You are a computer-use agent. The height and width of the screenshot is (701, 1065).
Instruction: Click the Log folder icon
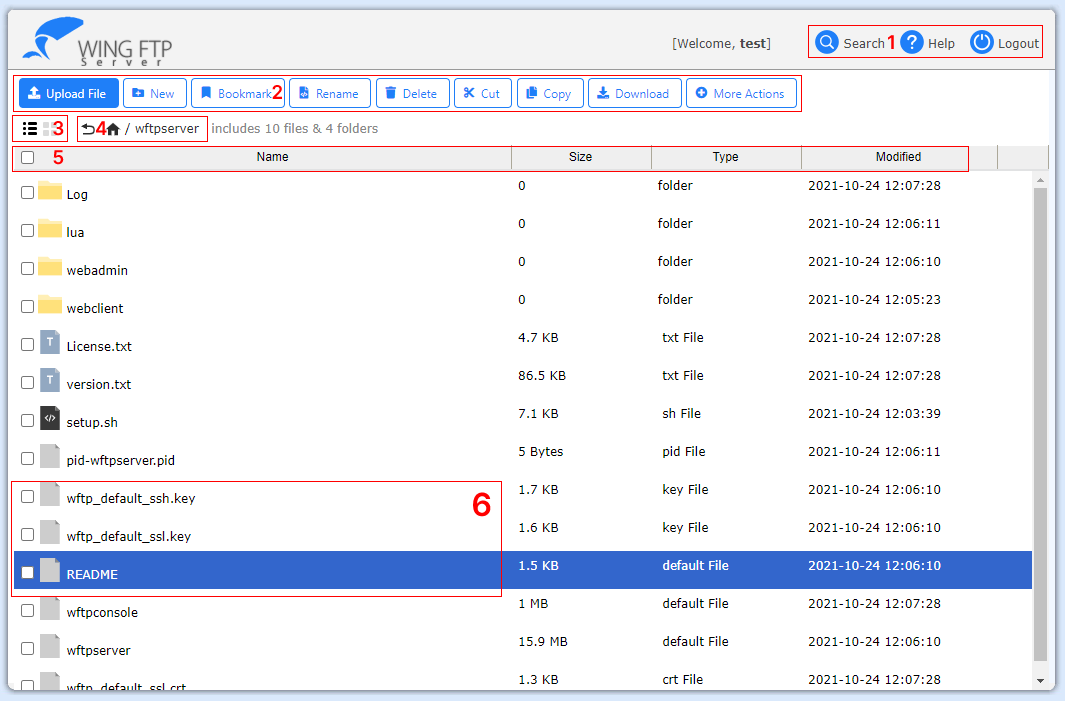click(50, 191)
